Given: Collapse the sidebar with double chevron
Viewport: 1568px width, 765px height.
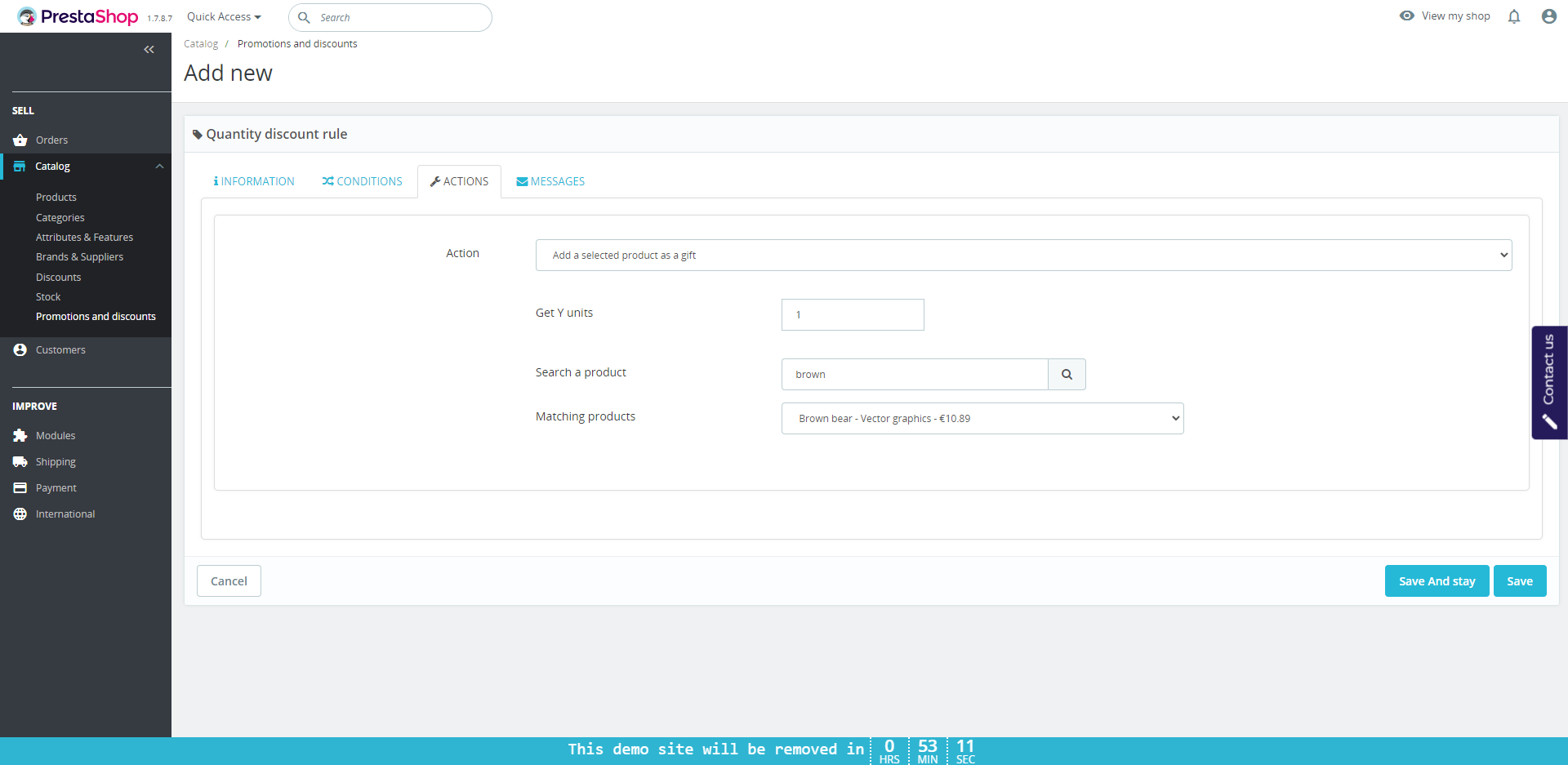Looking at the screenshot, I should [x=149, y=50].
